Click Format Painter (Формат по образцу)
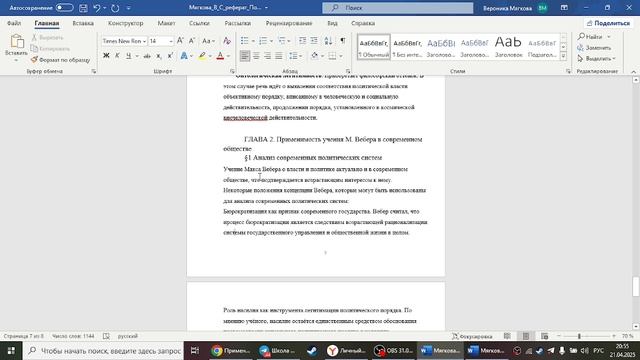The width and height of the screenshot is (640, 360). tap(60, 60)
